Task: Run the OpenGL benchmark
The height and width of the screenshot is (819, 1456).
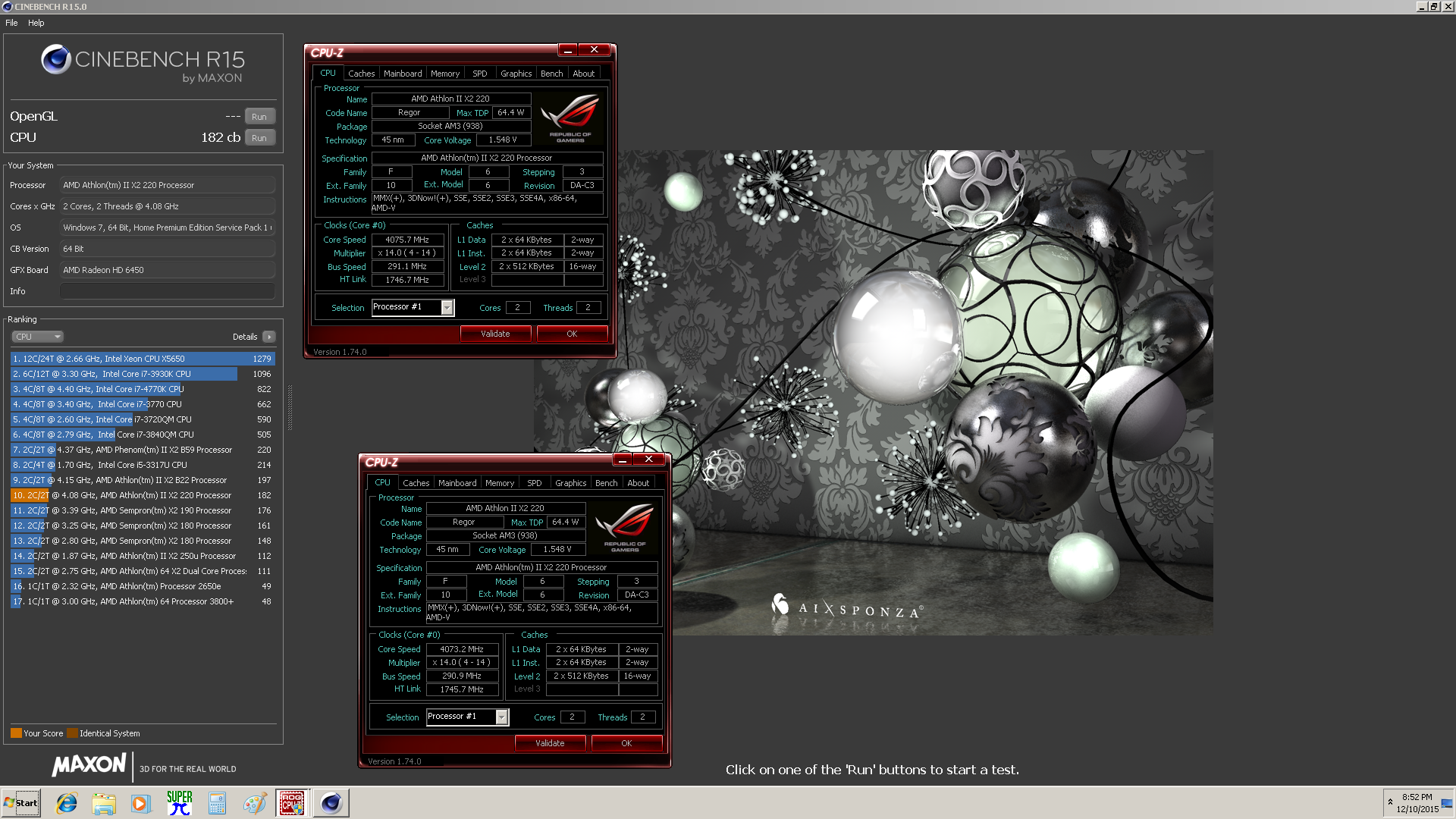Action: pos(259,117)
